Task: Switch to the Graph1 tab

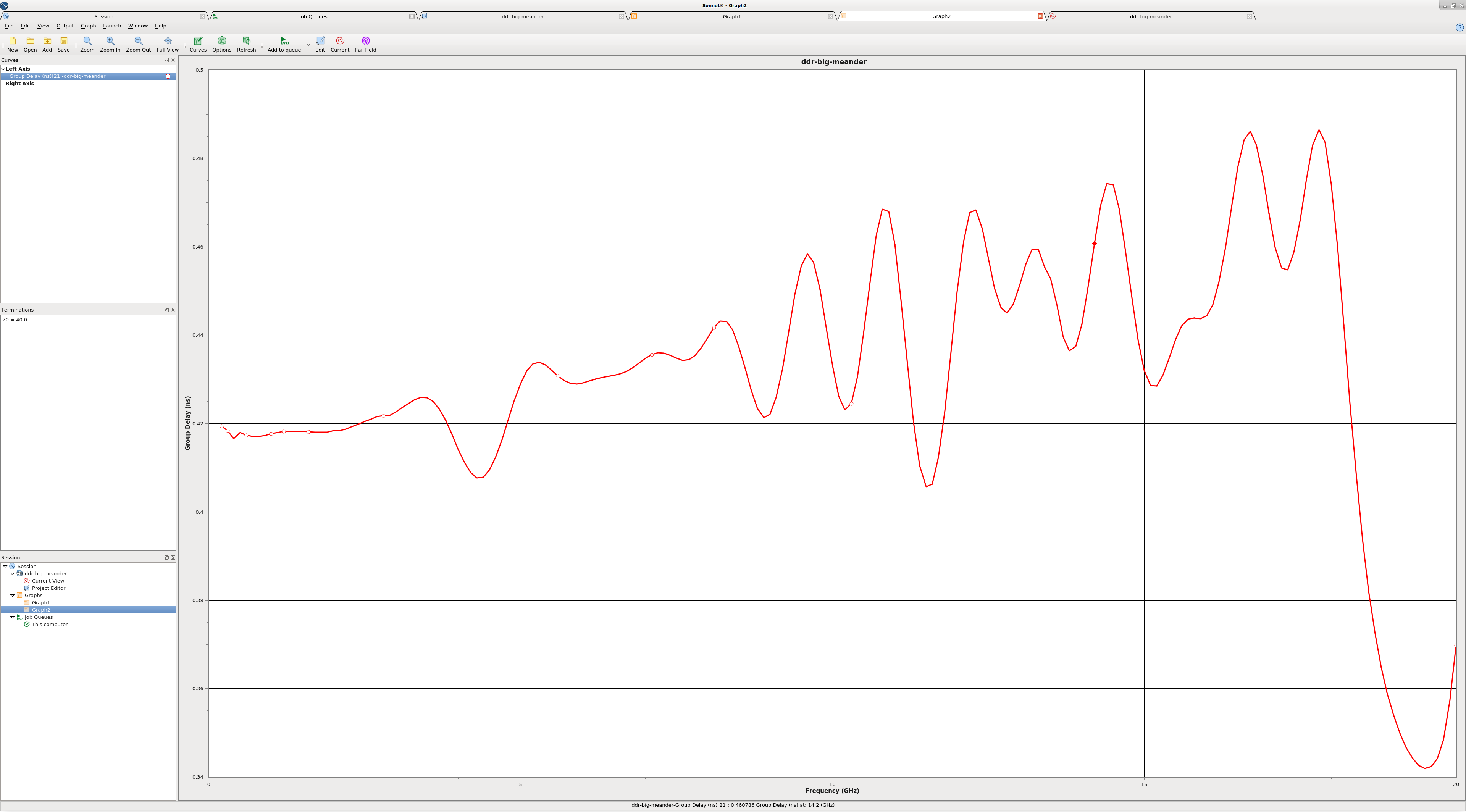Action: pyautogui.click(x=732, y=16)
